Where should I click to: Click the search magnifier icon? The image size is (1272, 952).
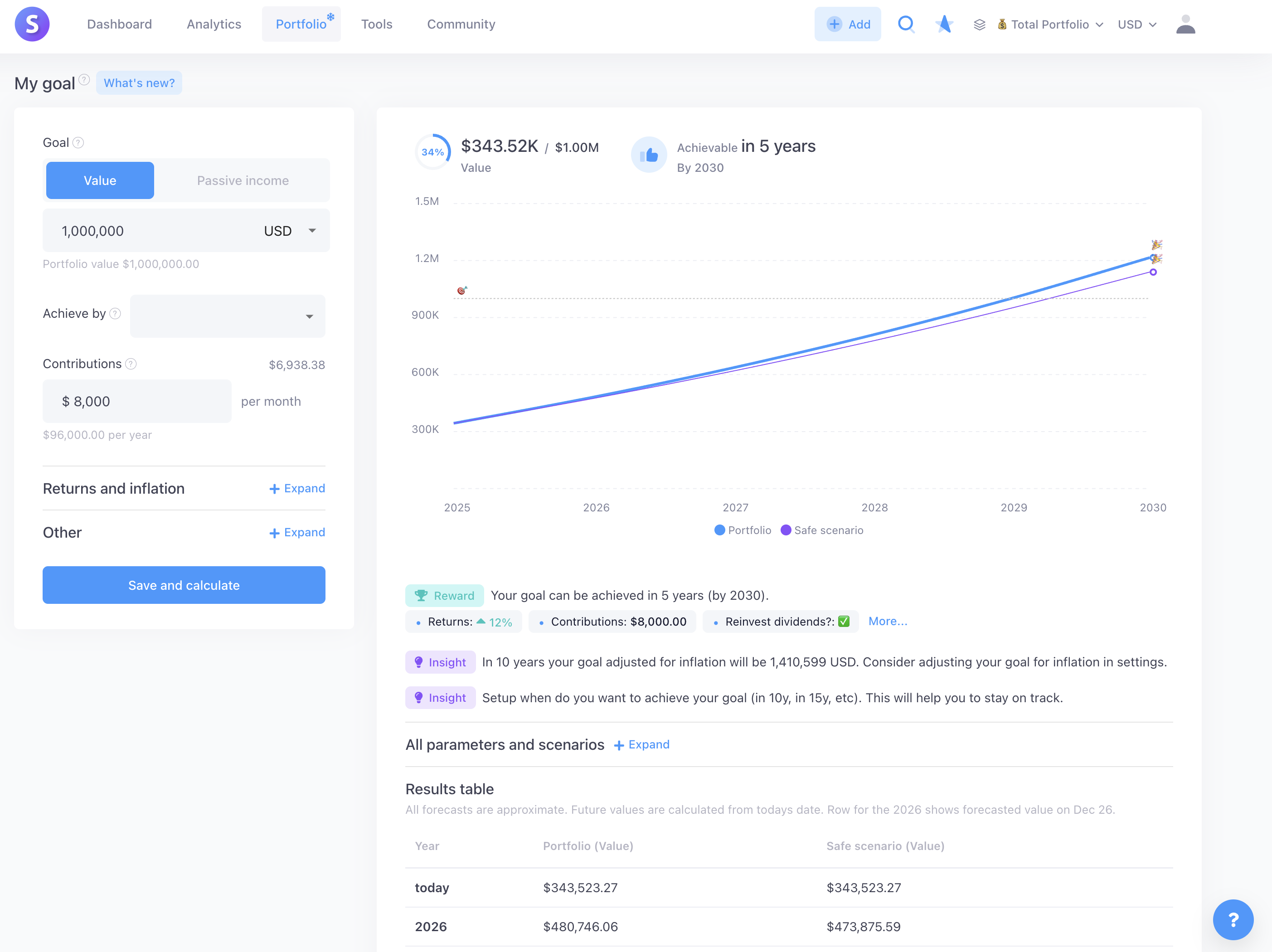(x=906, y=24)
